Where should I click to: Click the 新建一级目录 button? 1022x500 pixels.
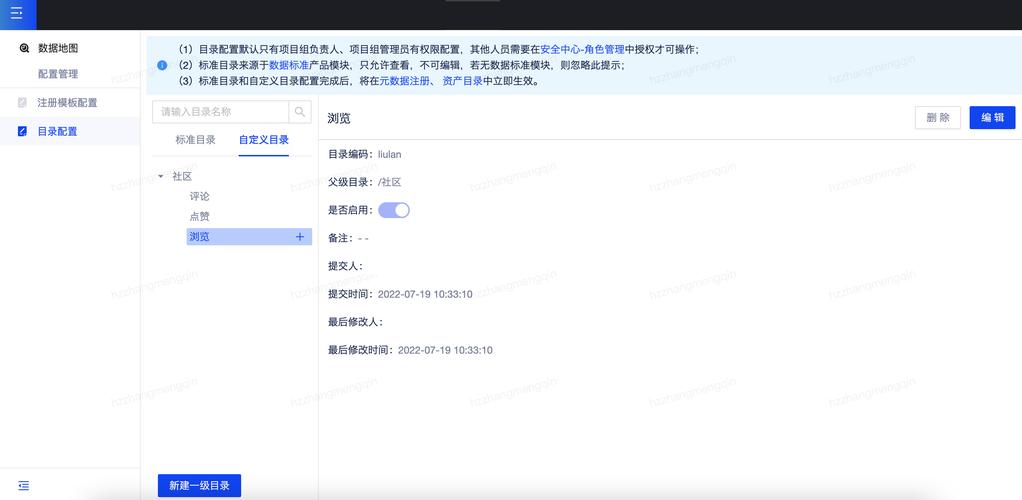pos(199,486)
